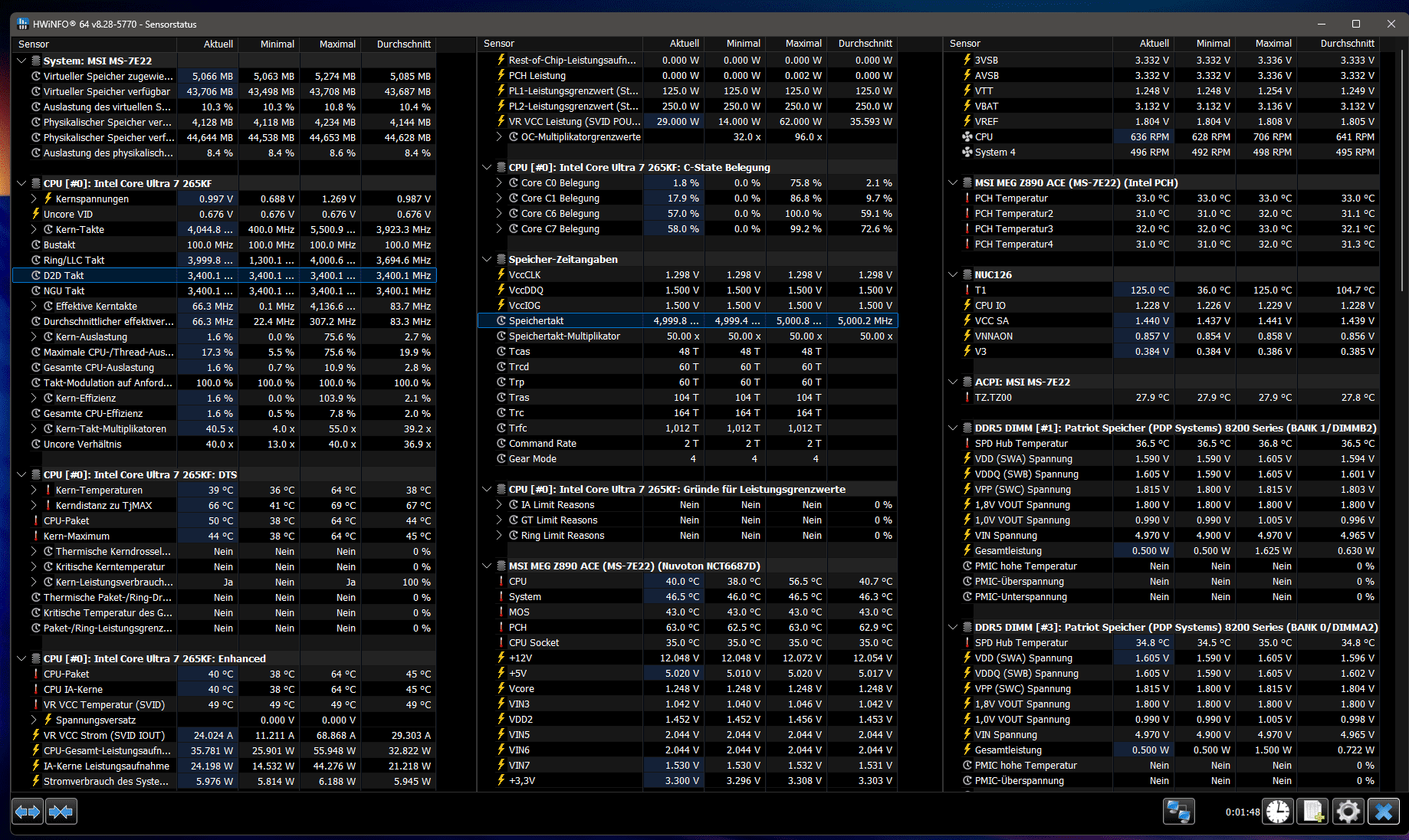Expand the IA Limit Reasons row
Viewport: 1409px width, 840px height.
(499, 504)
